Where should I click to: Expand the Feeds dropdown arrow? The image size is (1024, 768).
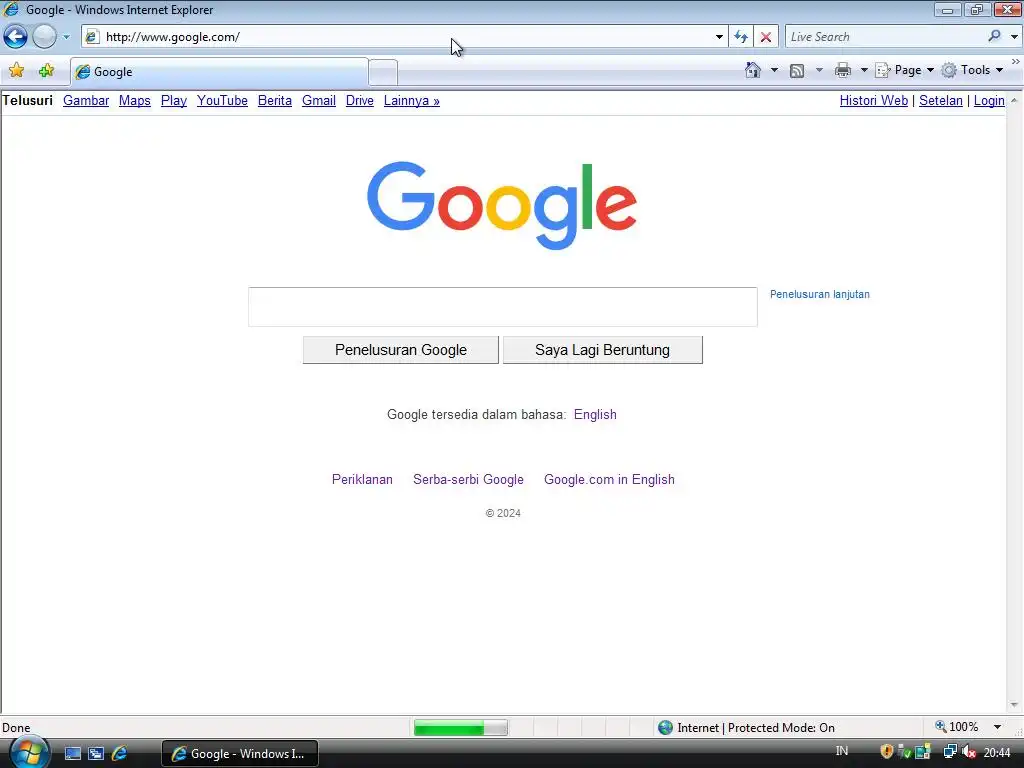tap(819, 70)
